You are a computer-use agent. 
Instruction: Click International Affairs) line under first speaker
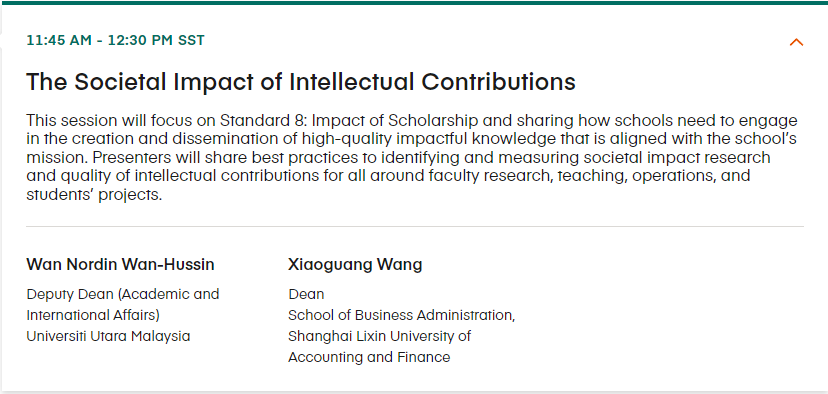point(93,315)
